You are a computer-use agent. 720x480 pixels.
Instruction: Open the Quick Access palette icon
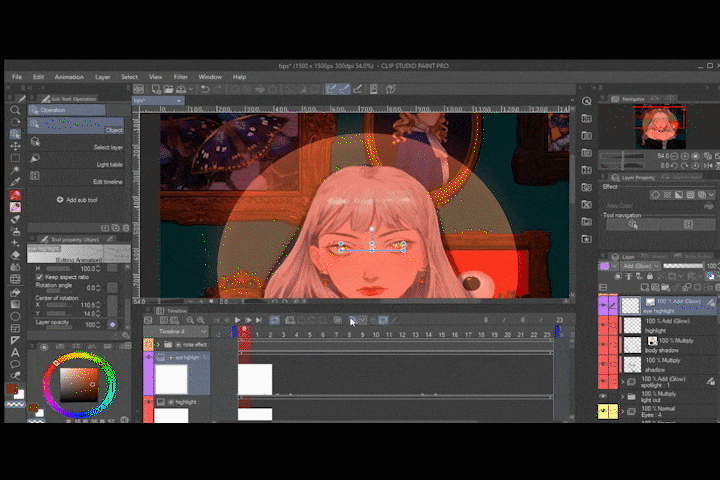point(586,101)
